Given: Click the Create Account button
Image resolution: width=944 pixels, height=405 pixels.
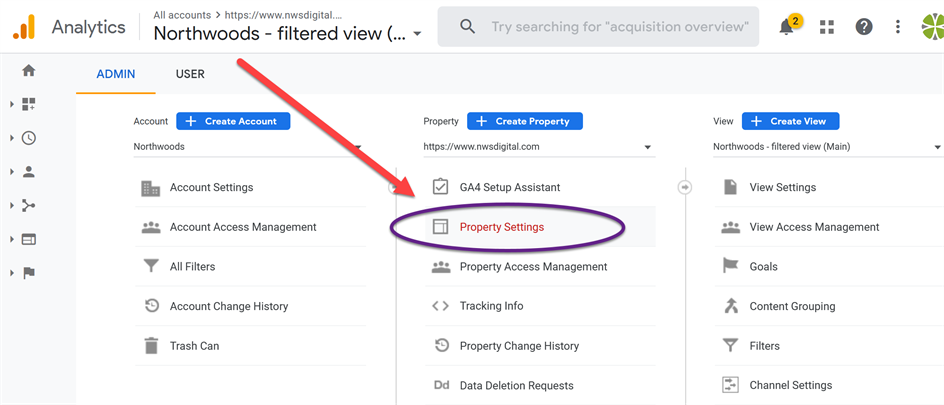Looking at the screenshot, I should [x=233, y=121].
